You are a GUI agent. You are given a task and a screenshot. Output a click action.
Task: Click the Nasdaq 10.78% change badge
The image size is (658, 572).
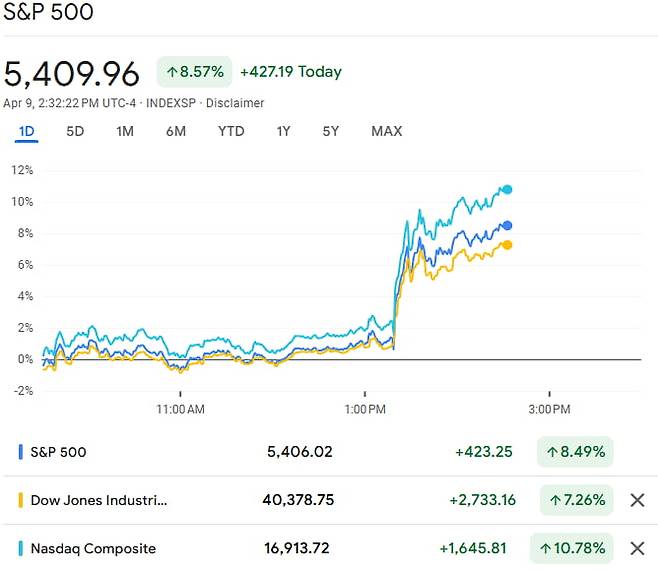point(574,548)
